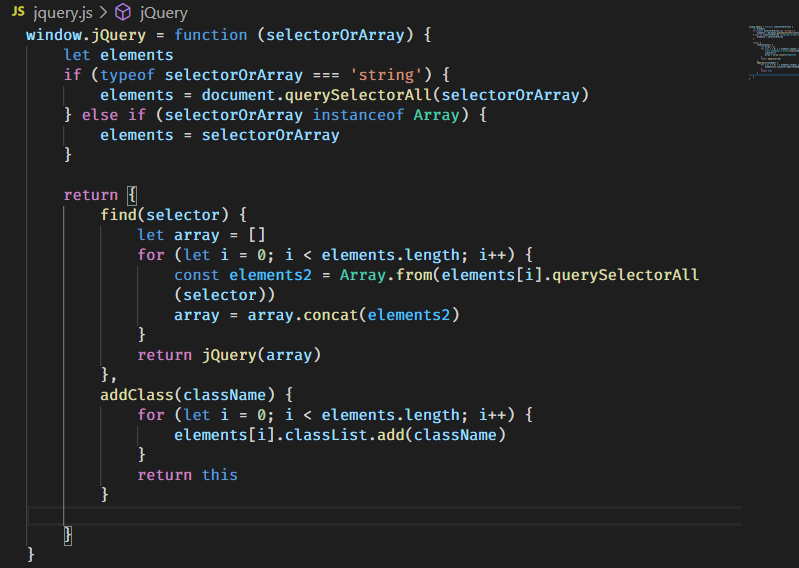799x568 pixels.
Task: Expand the breadcrumb chevron after jquery.js
Action: point(104,12)
